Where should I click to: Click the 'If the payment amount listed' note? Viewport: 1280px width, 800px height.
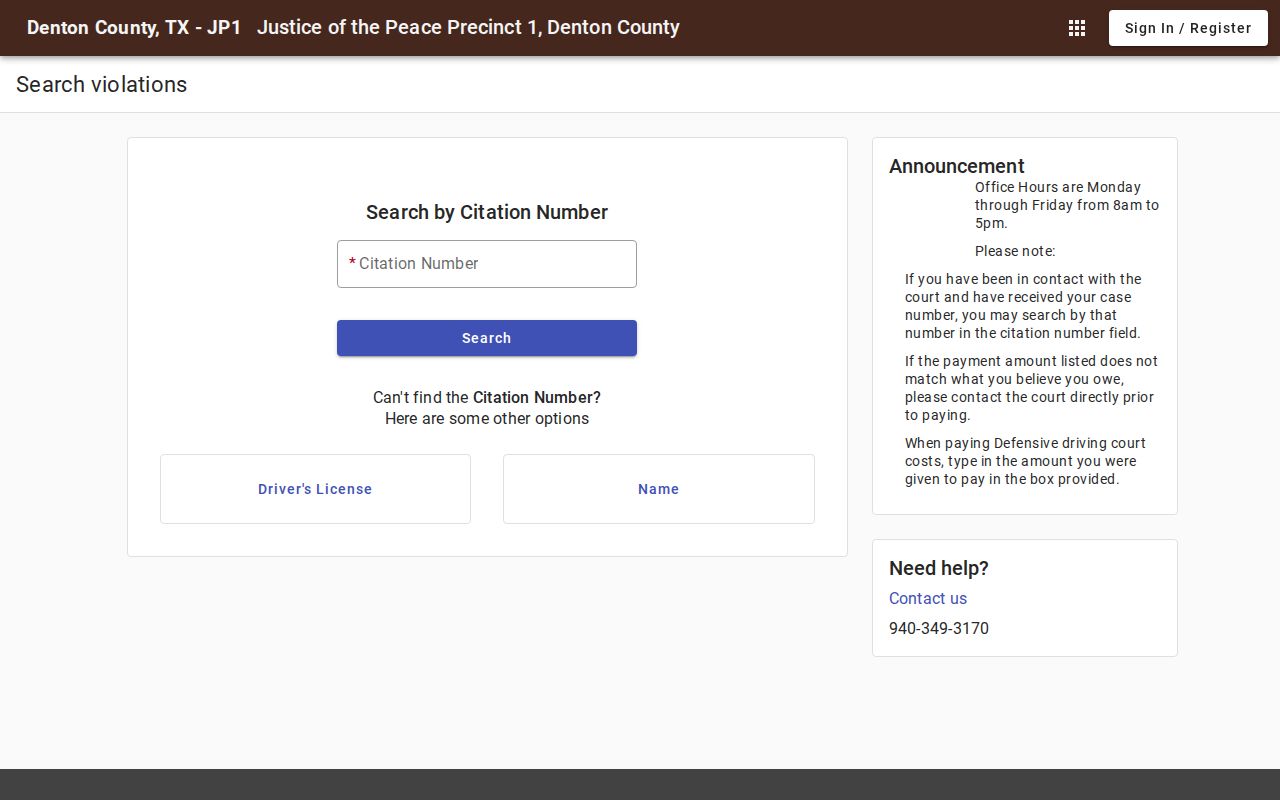coord(1031,388)
